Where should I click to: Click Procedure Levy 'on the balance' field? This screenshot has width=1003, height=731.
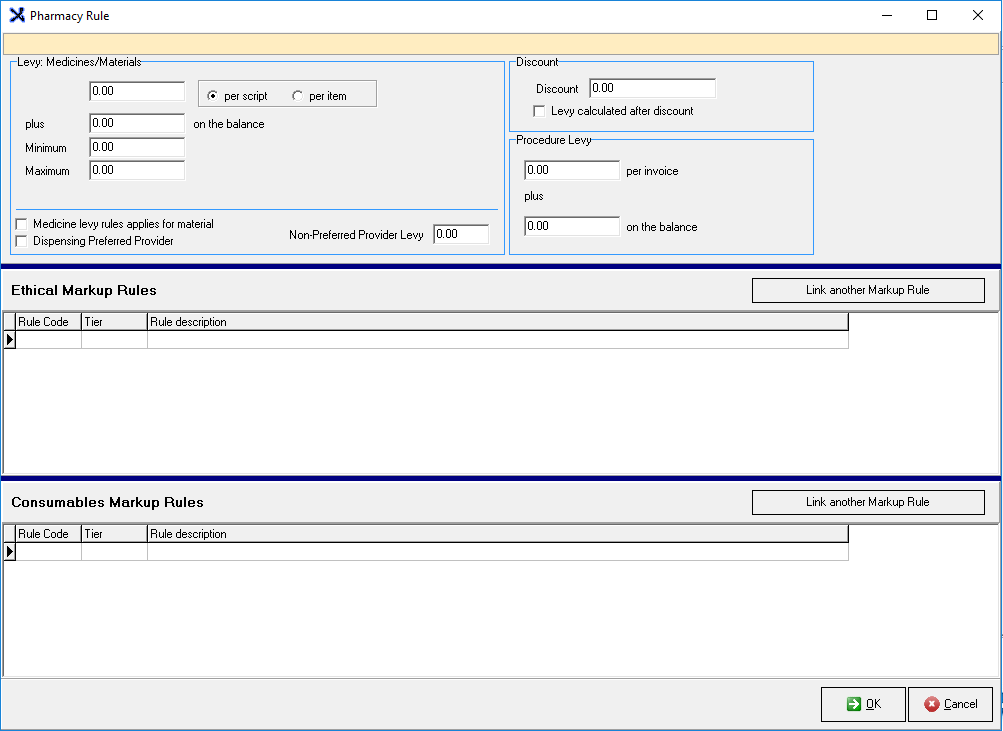572,226
